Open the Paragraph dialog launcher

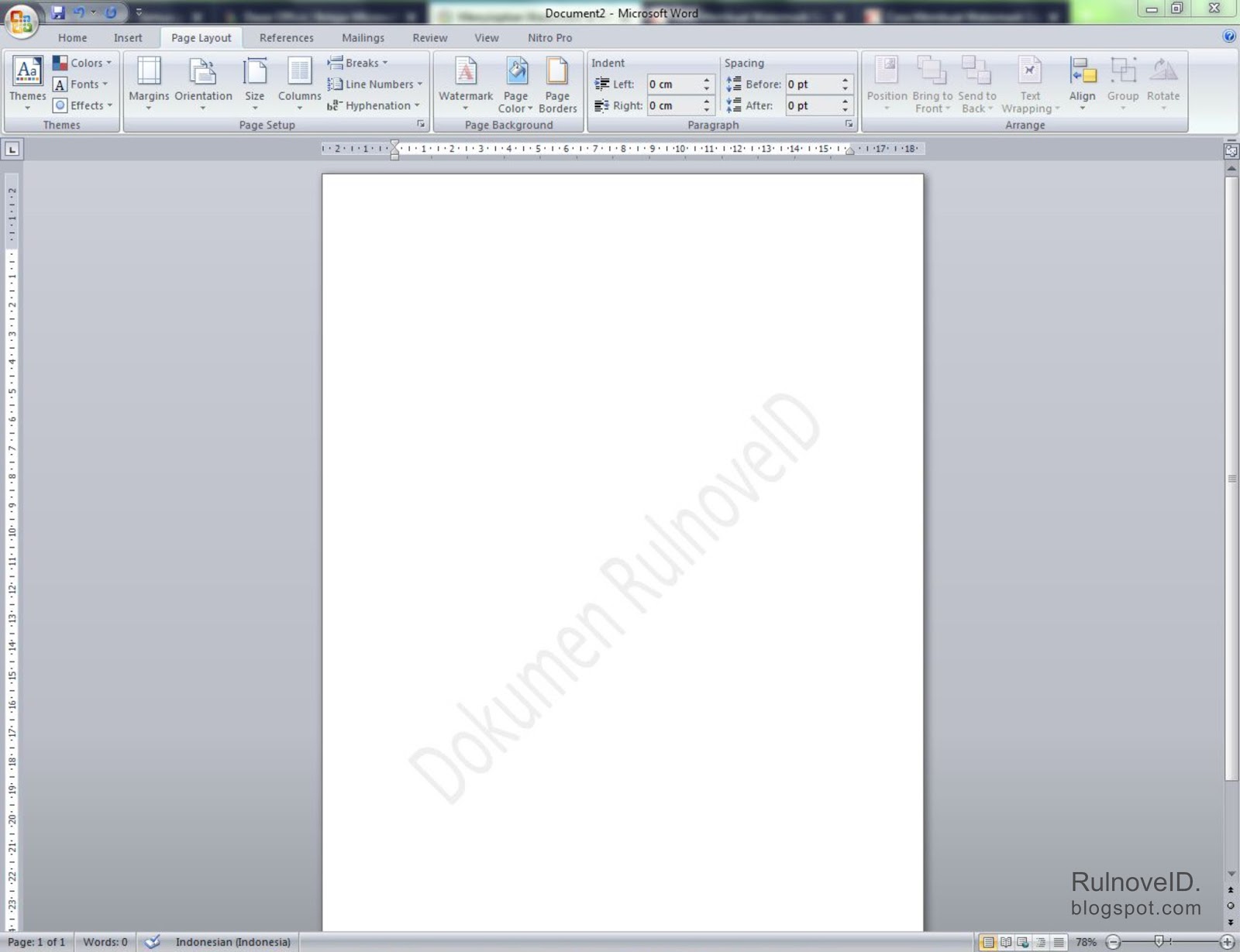[x=850, y=124]
